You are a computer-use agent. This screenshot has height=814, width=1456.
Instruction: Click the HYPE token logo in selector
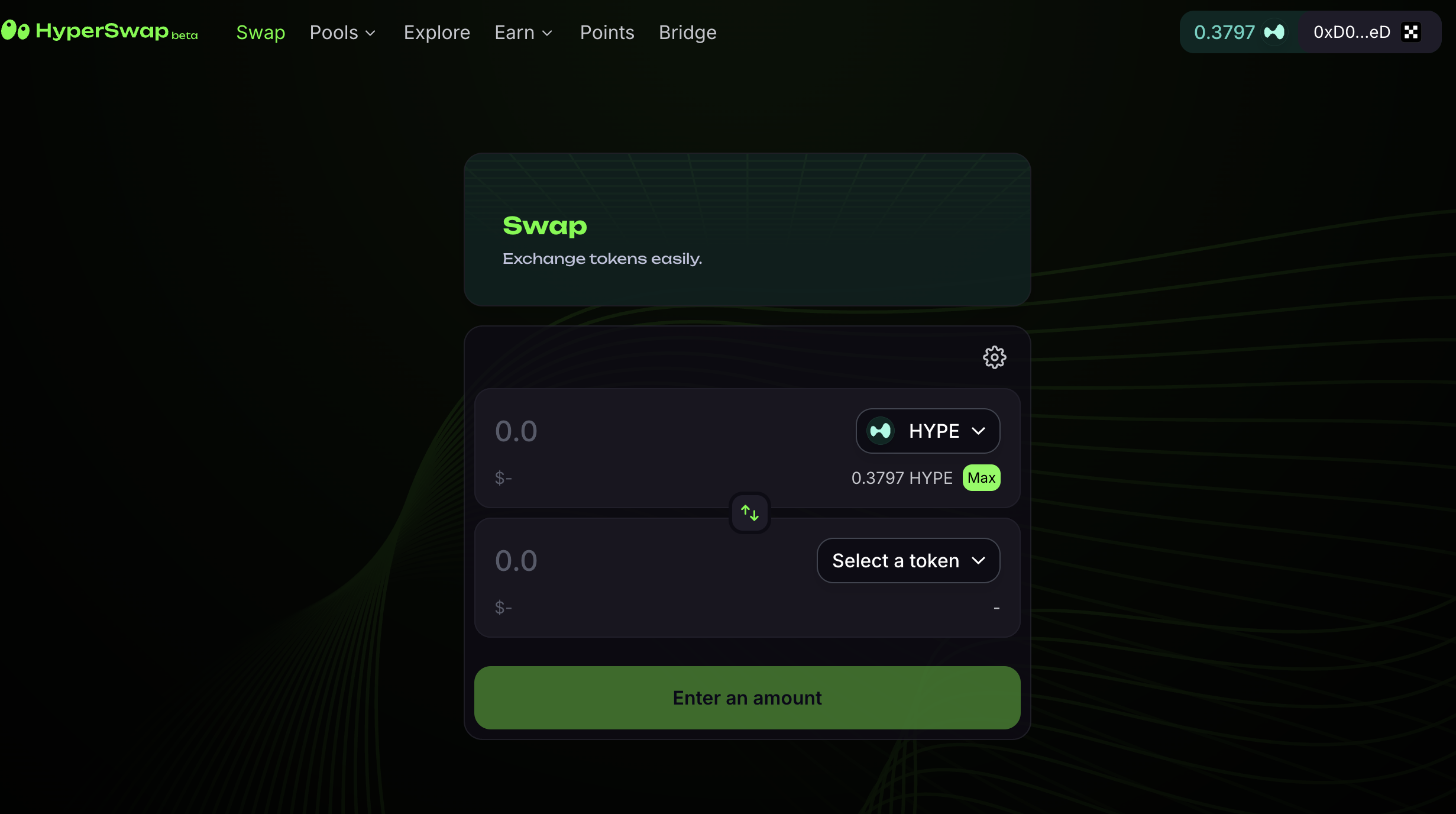coord(881,431)
